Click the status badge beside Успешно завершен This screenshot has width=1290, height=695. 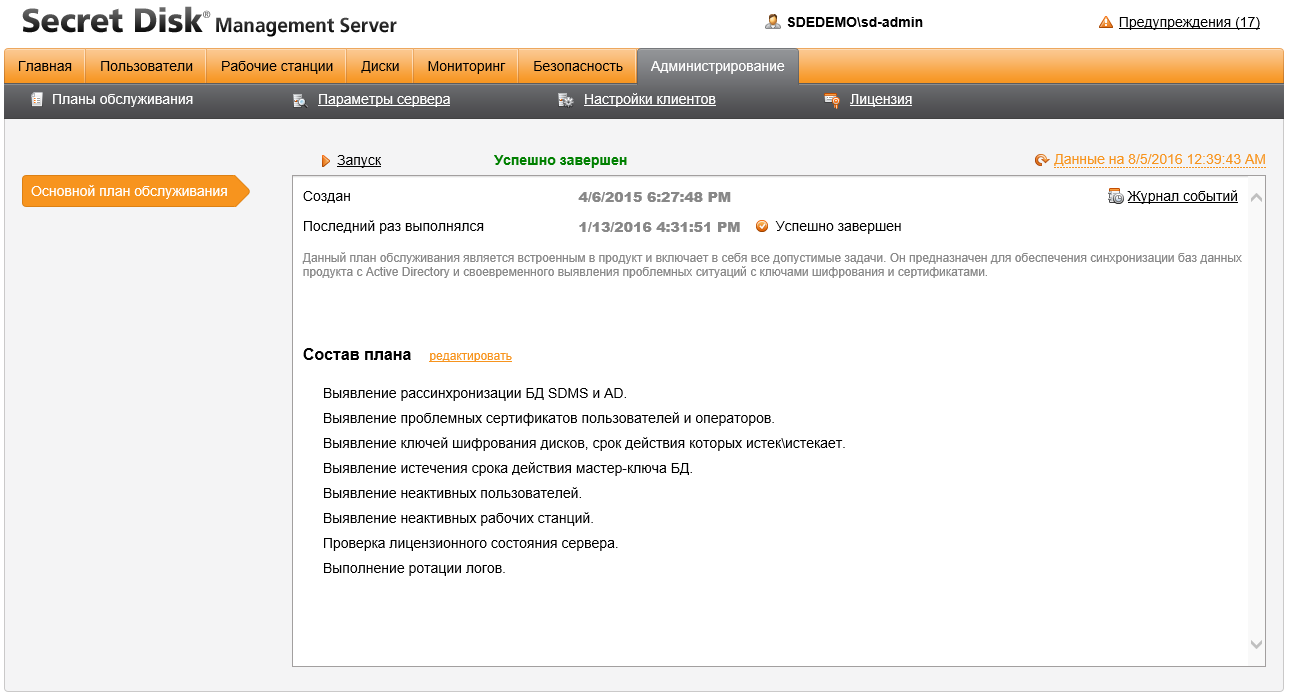(762, 226)
